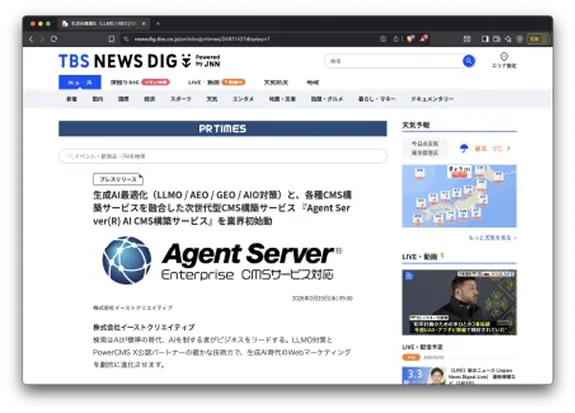
Task: Click the Brave Rewards triangle icon
Action: (424, 39)
